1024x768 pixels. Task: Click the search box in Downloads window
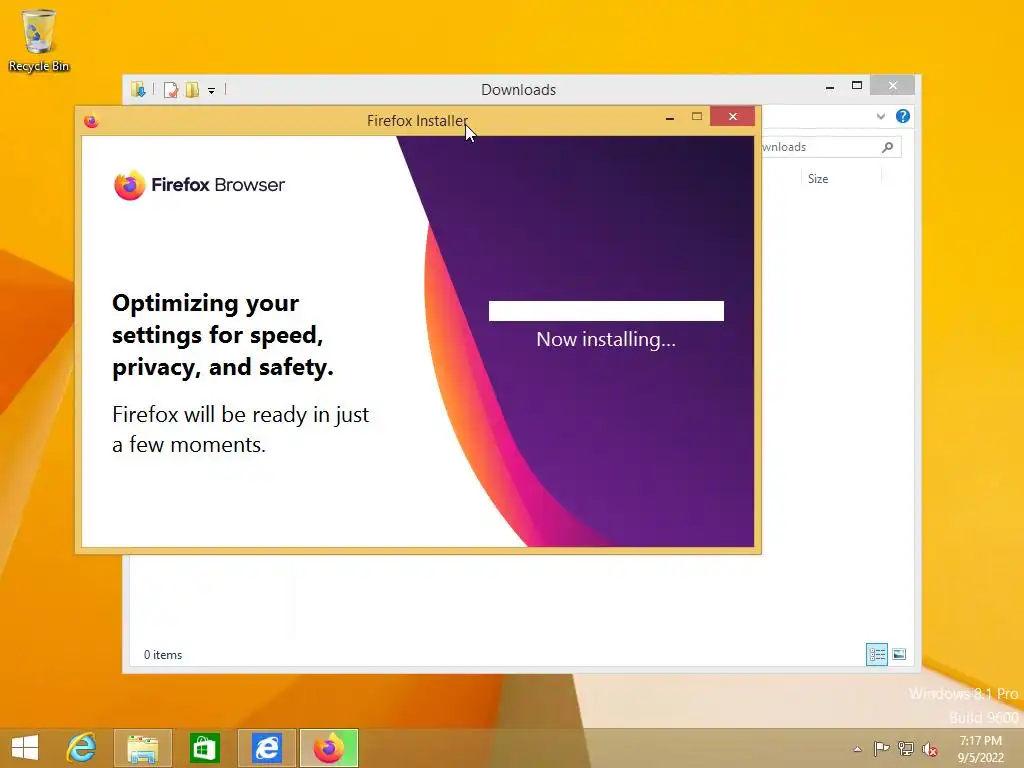831,147
